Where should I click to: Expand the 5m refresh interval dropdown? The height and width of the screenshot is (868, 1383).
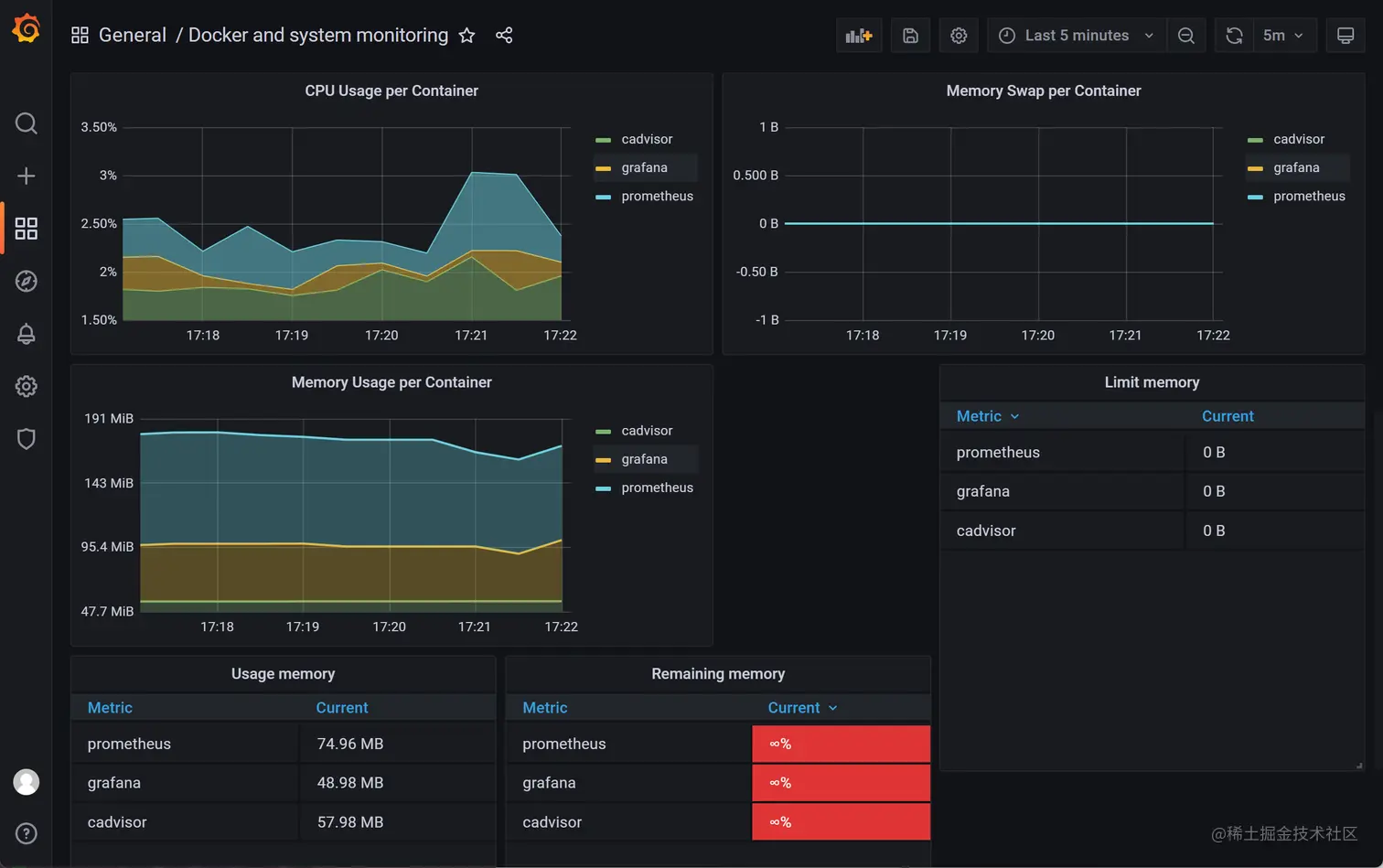1283,36
